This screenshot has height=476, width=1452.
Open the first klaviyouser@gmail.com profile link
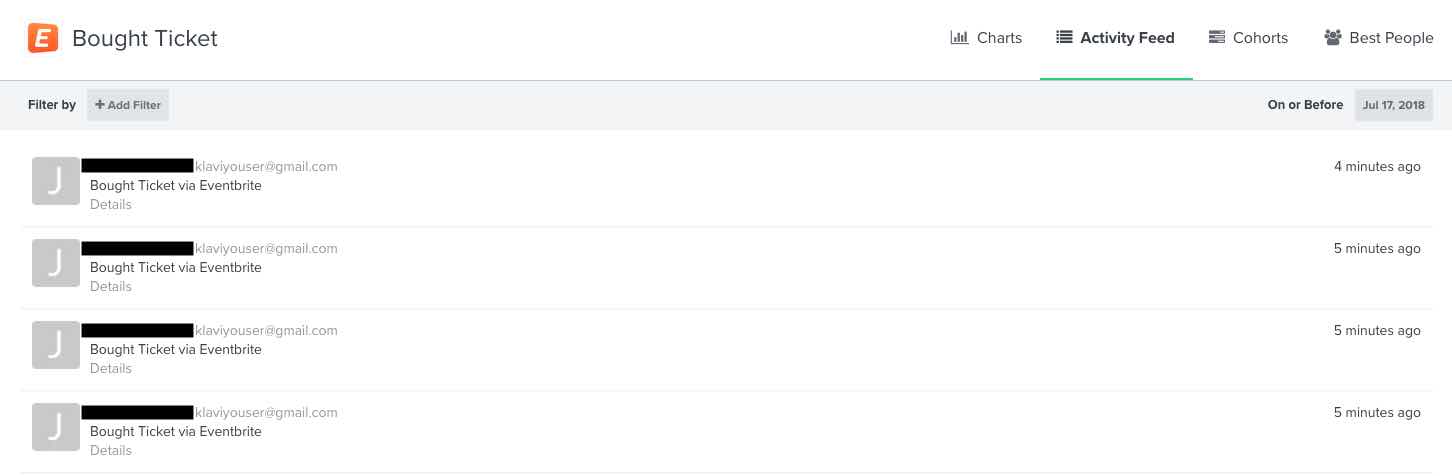pyautogui.click(x=266, y=166)
